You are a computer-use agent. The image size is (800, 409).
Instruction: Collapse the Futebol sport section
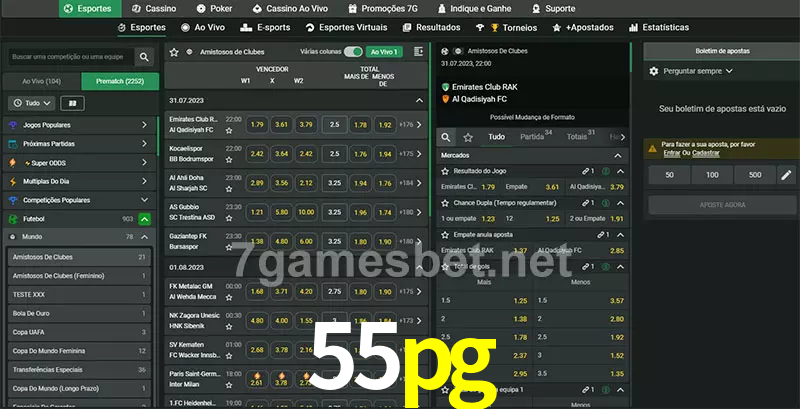[x=145, y=218]
